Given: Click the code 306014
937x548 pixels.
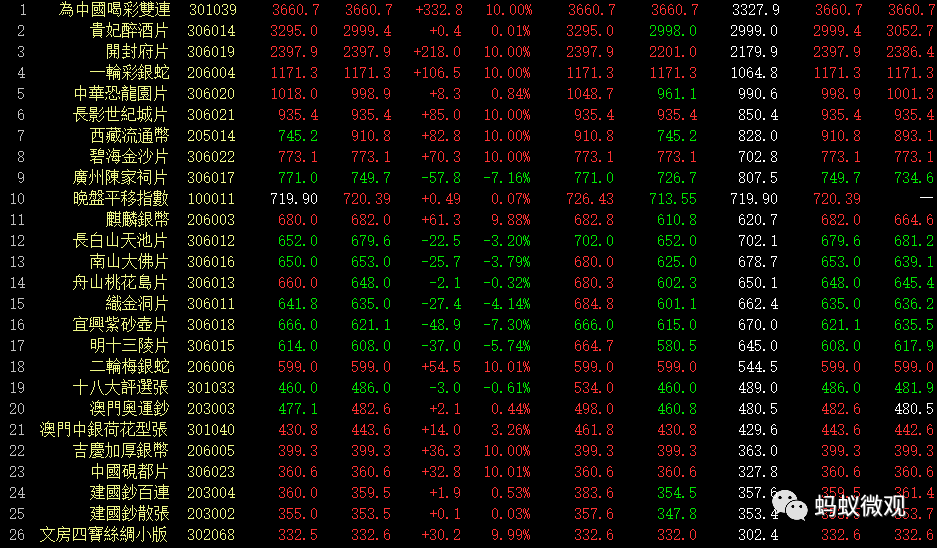Looking at the screenshot, I should (x=211, y=31).
